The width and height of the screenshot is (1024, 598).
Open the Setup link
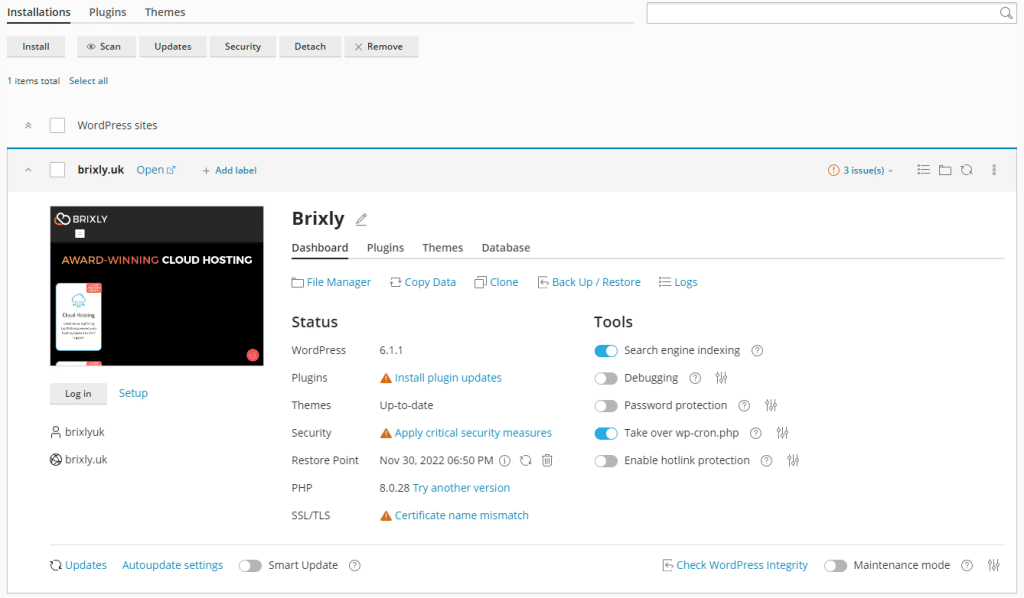[x=133, y=393]
